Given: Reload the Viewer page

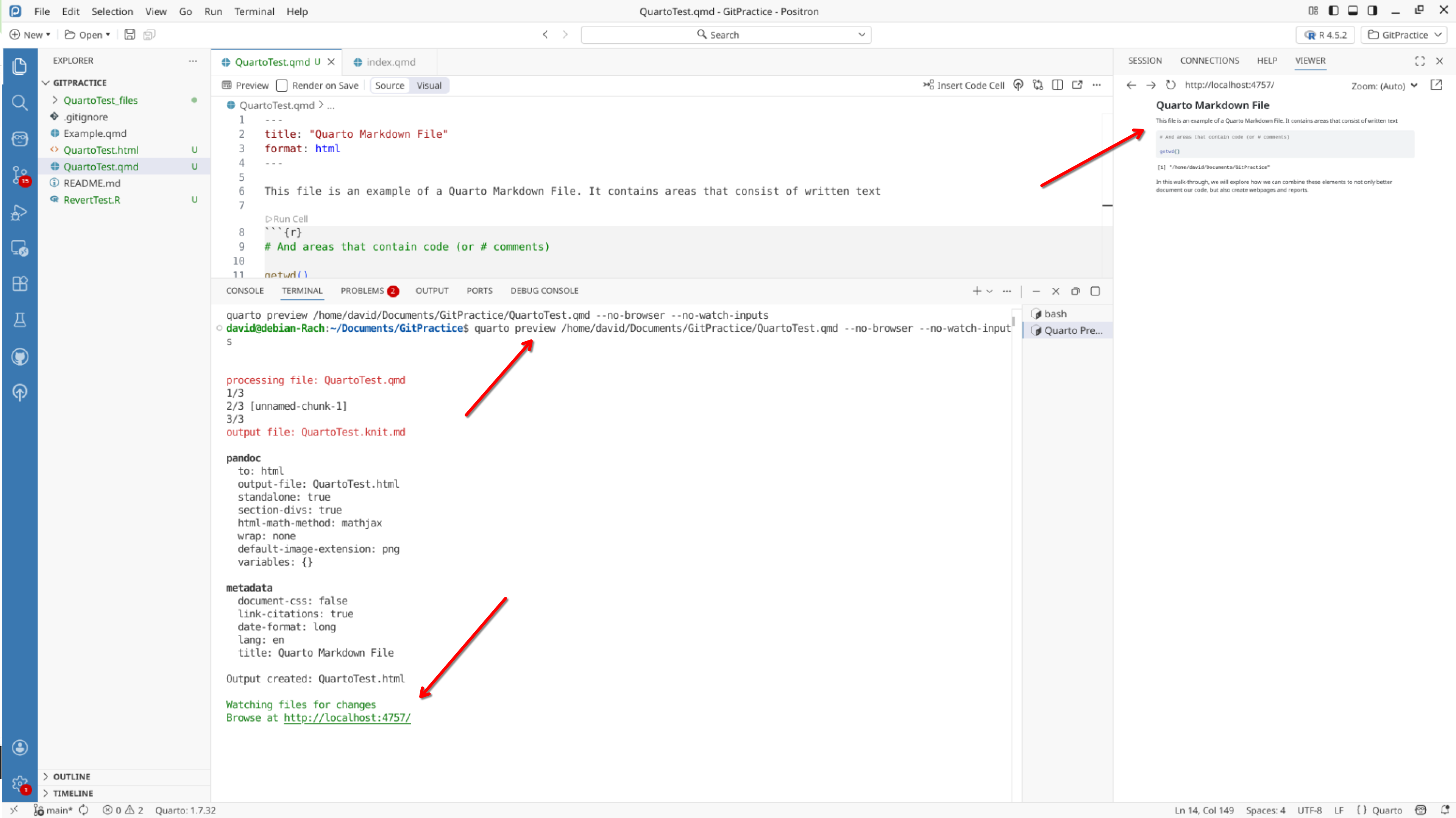Looking at the screenshot, I should 1170,85.
